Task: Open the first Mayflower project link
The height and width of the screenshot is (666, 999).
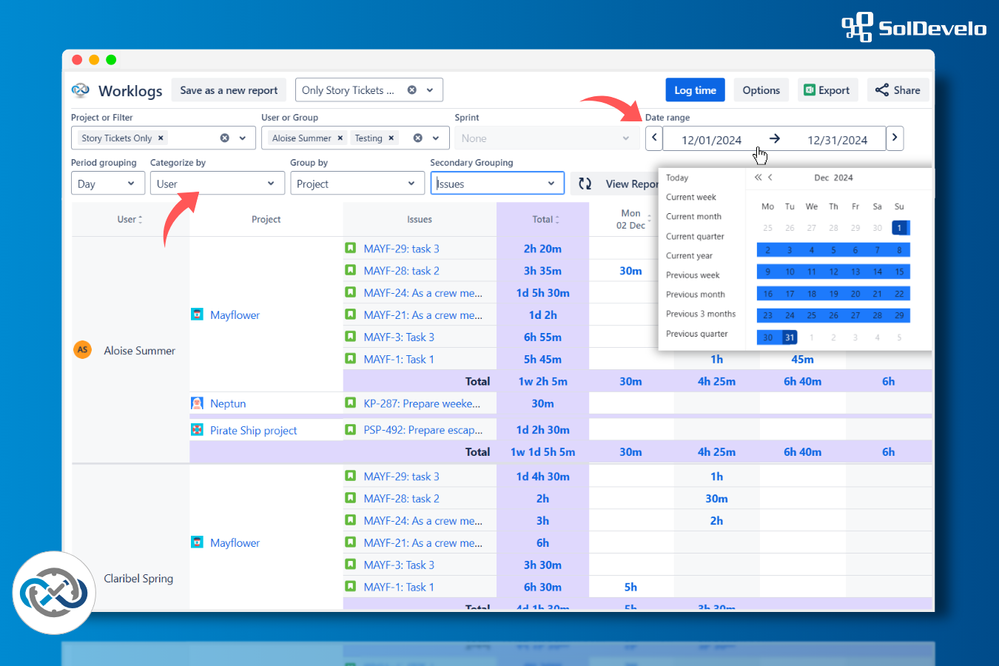Action: [234, 315]
